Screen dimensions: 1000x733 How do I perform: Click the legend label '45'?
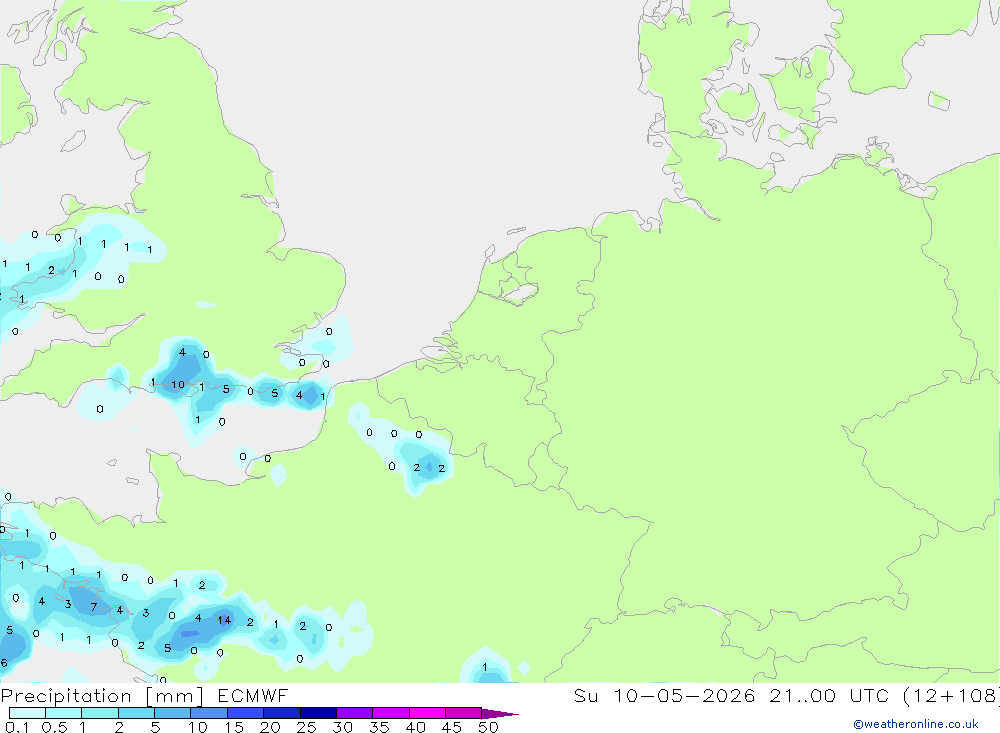coord(452,727)
